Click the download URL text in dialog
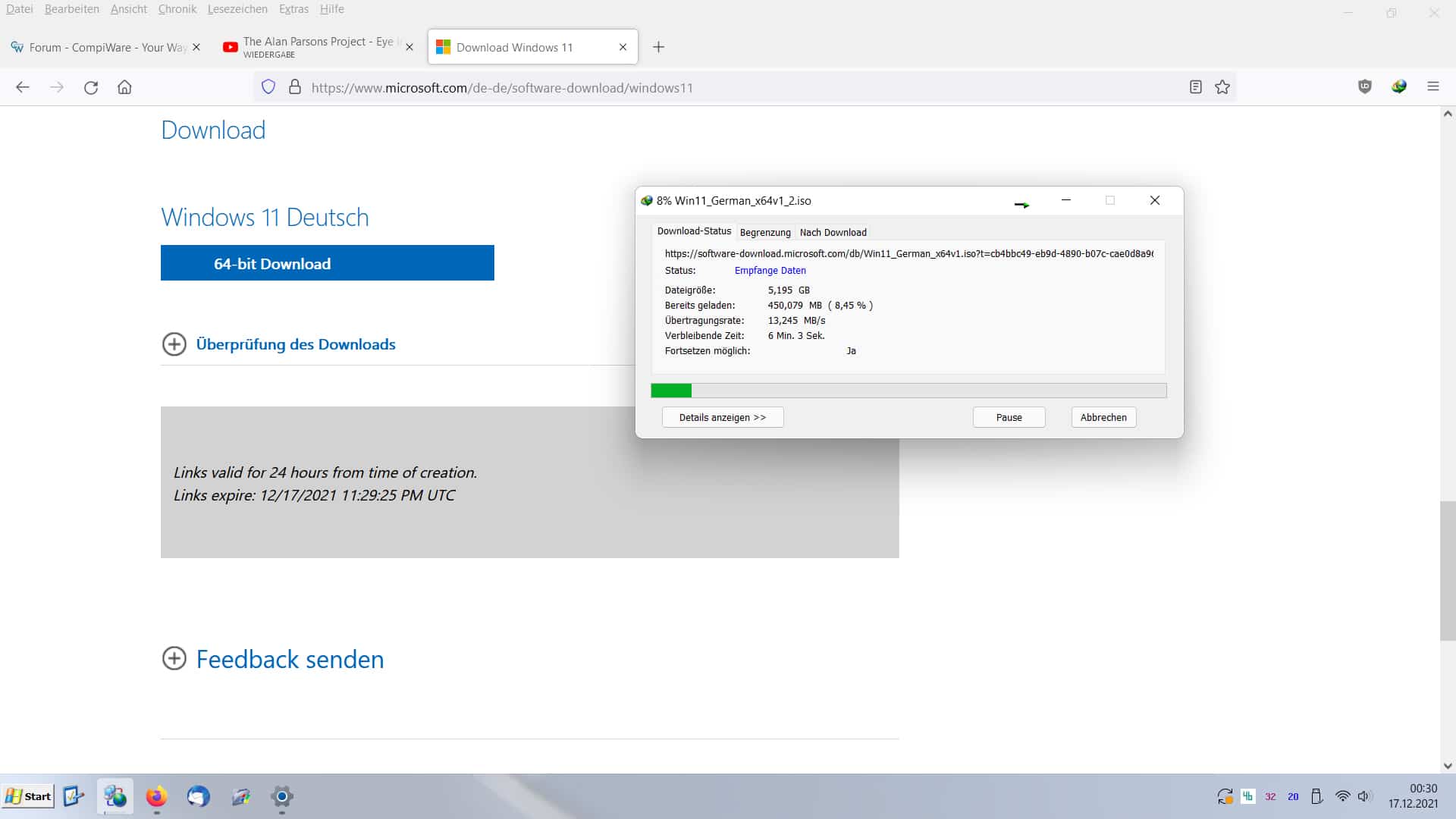1456x819 pixels. coord(908,254)
